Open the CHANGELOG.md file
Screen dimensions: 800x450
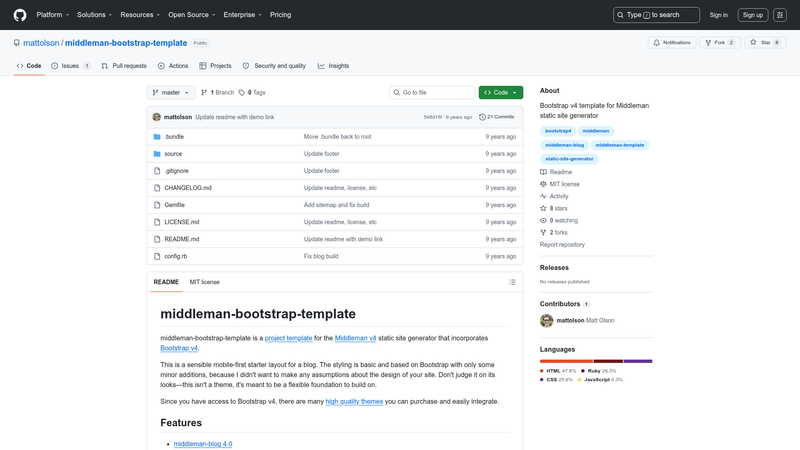[x=188, y=188]
